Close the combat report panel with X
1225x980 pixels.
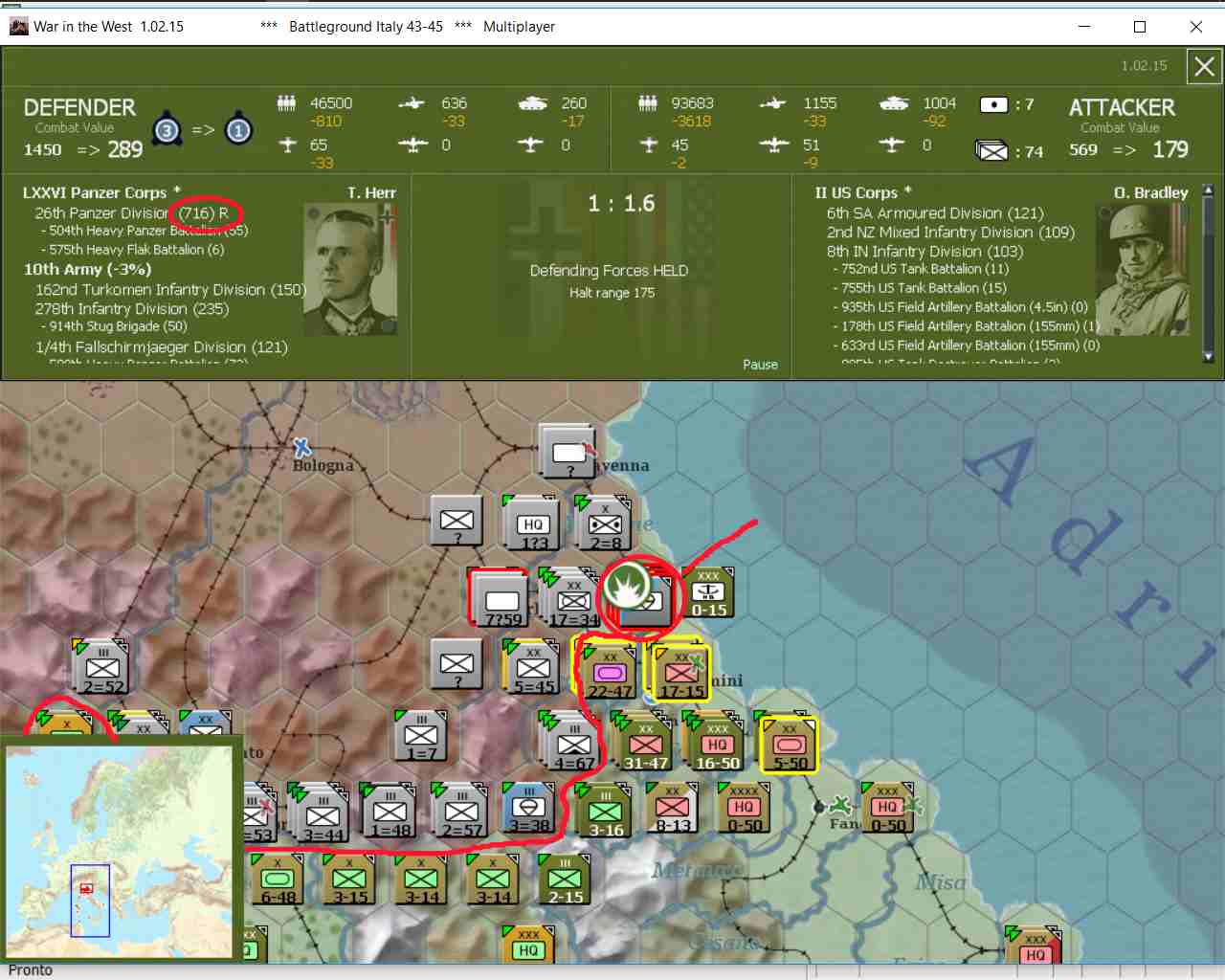point(1204,67)
